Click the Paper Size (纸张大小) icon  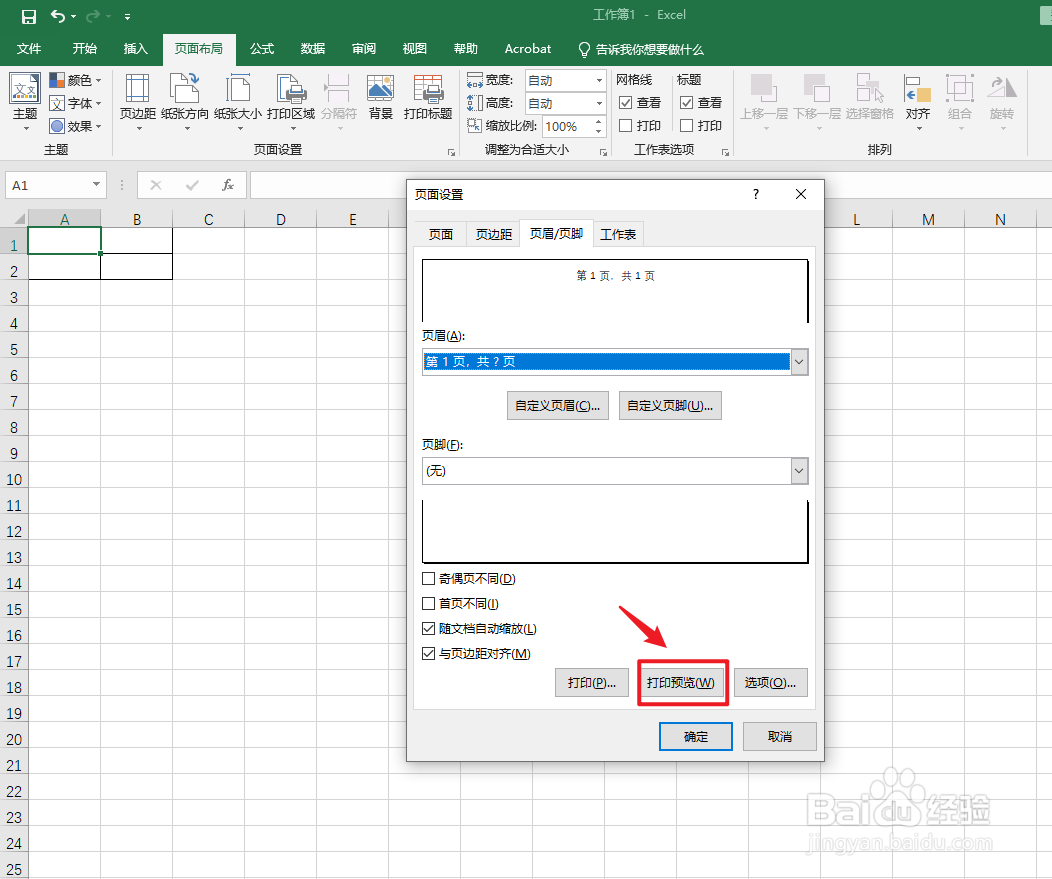(238, 89)
